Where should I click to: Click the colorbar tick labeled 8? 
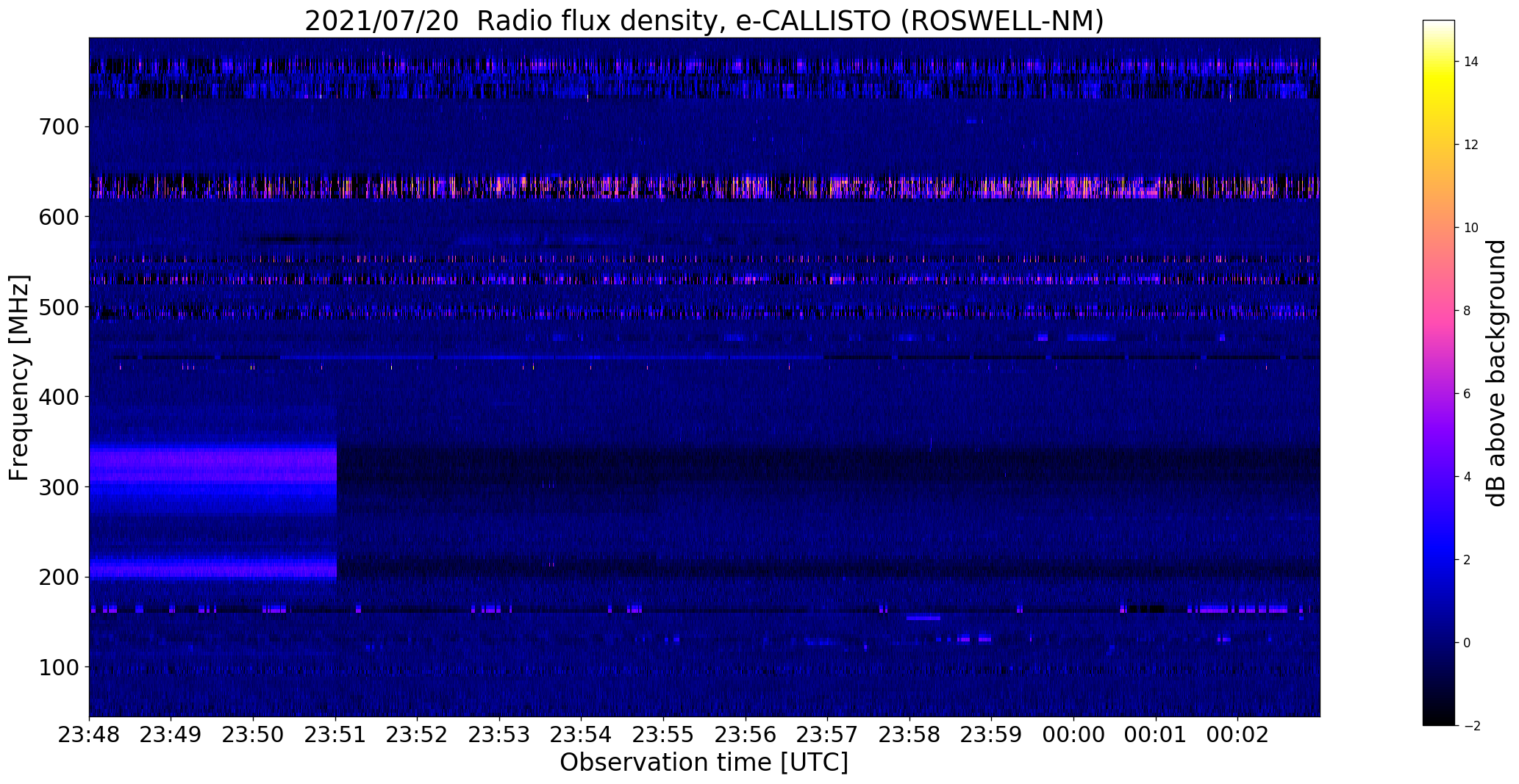1468,311
